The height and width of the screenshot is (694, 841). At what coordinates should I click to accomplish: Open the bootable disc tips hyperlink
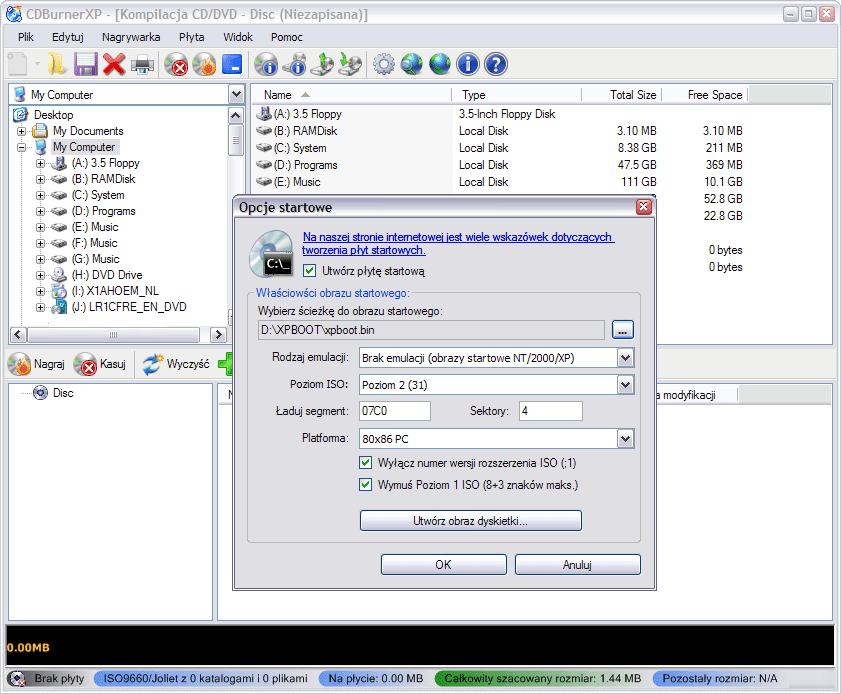[x=458, y=243]
